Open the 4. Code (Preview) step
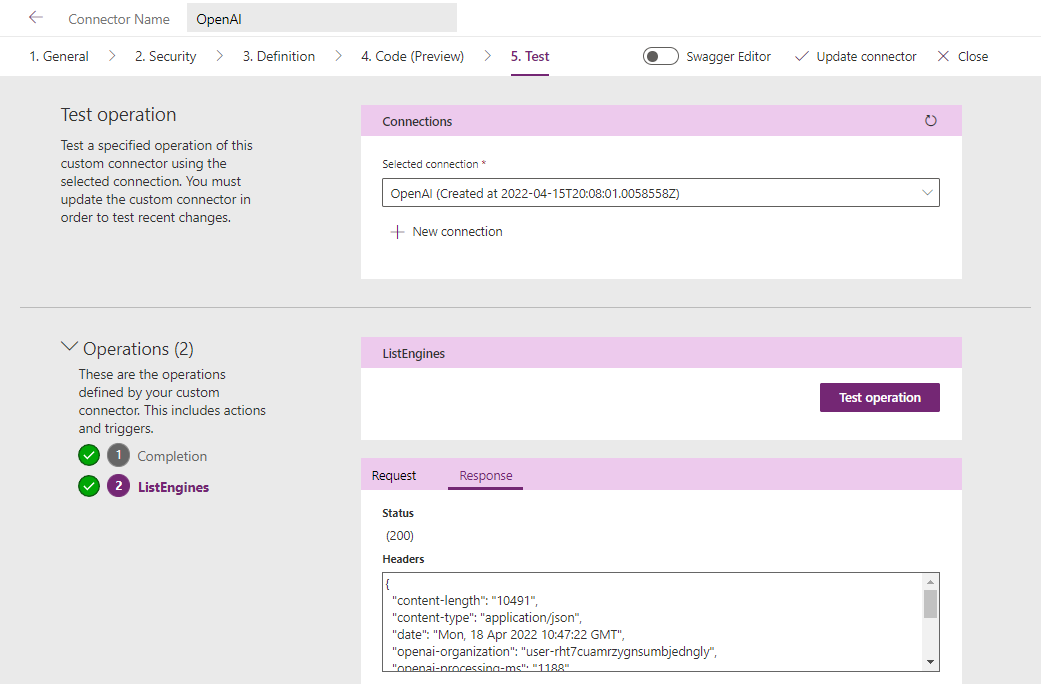Screen dimensions: 1041x684 click(412, 57)
